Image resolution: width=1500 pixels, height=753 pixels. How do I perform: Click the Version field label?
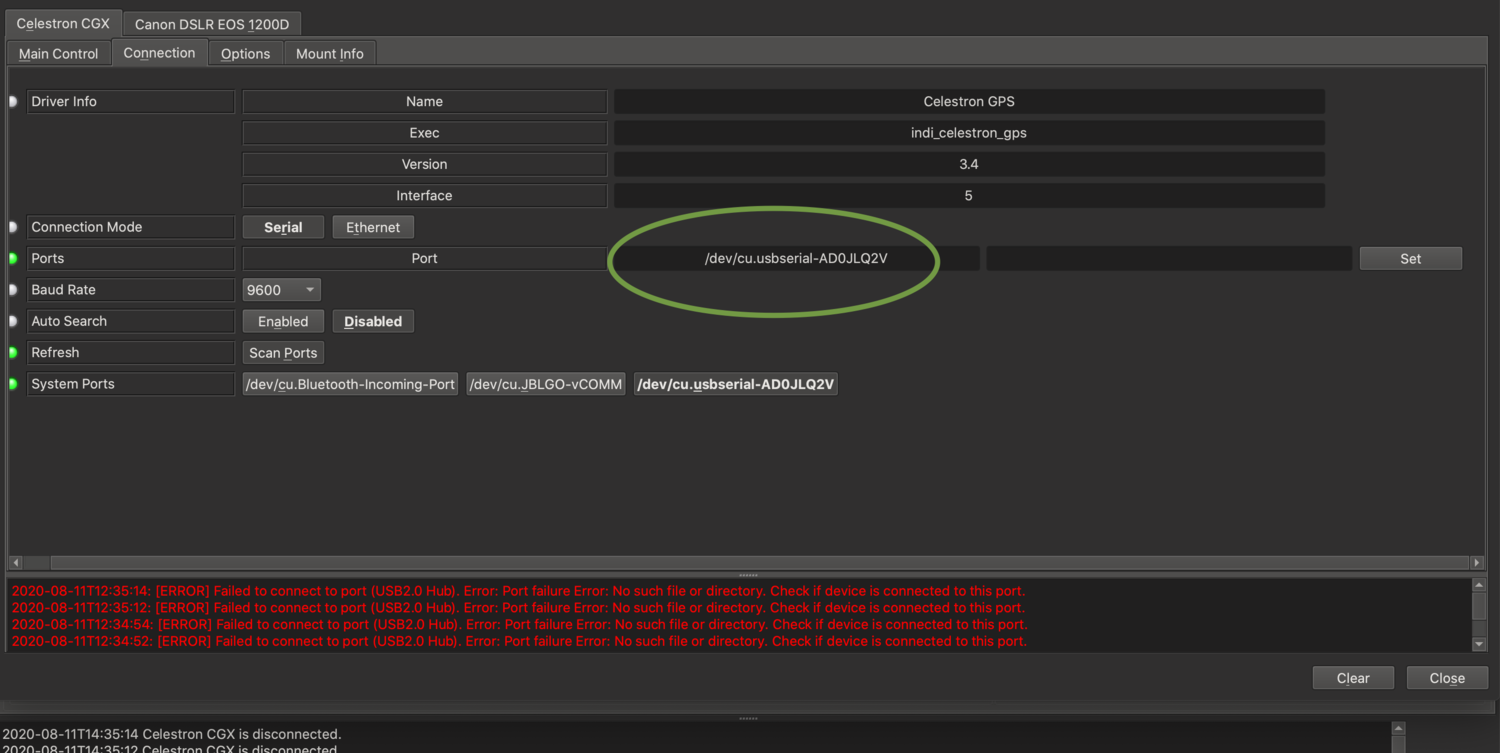[425, 164]
